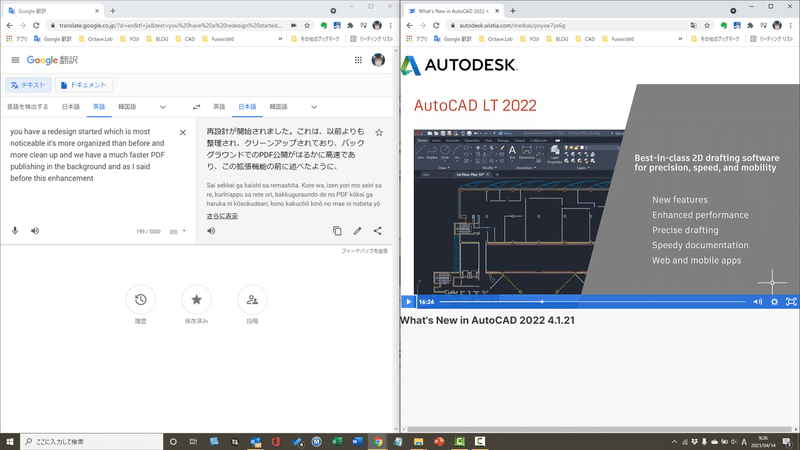This screenshot has height=450, width=800.
Task: Click the Translate window address bar
Action: 171,26
